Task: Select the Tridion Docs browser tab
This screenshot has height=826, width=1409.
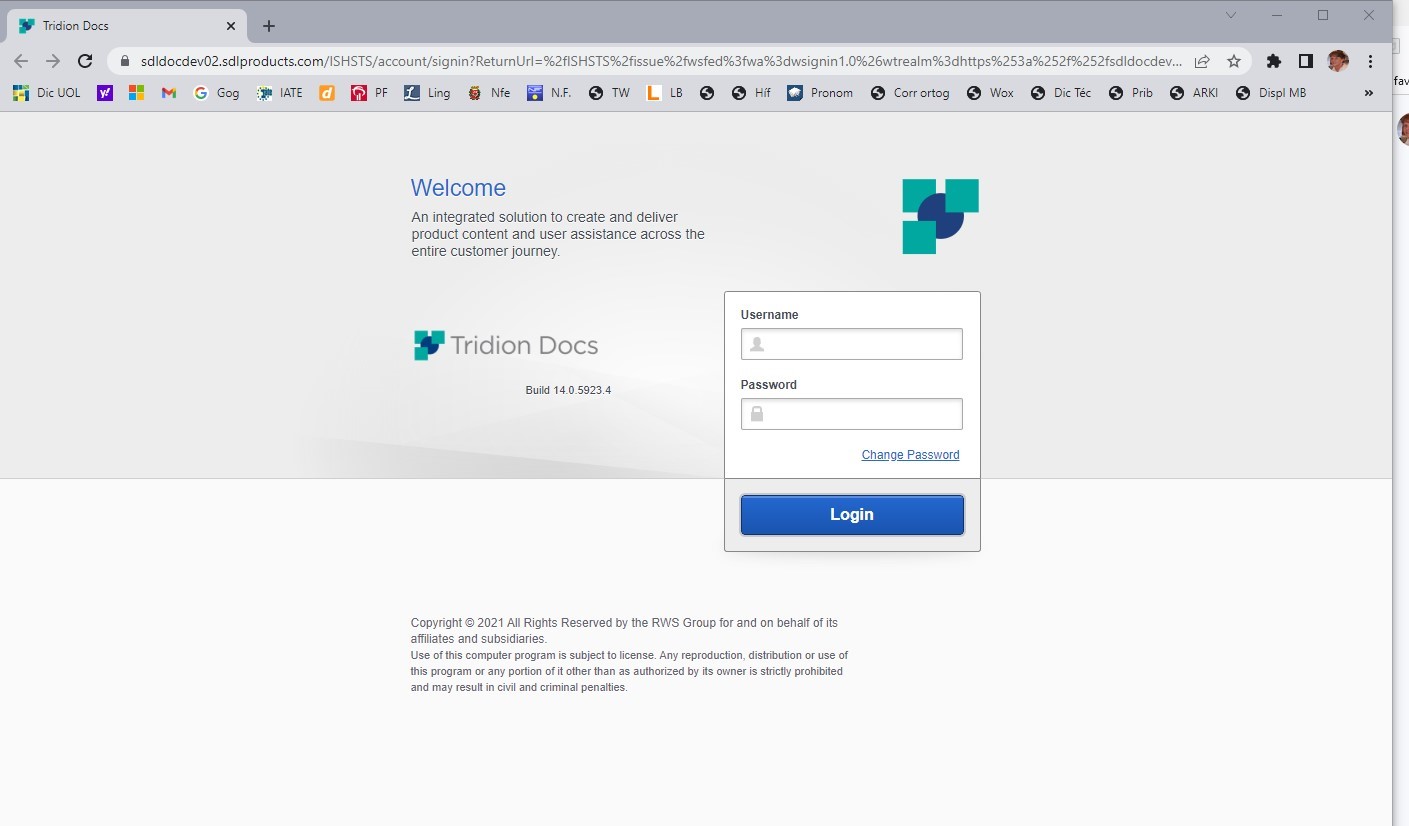Action: [127, 26]
